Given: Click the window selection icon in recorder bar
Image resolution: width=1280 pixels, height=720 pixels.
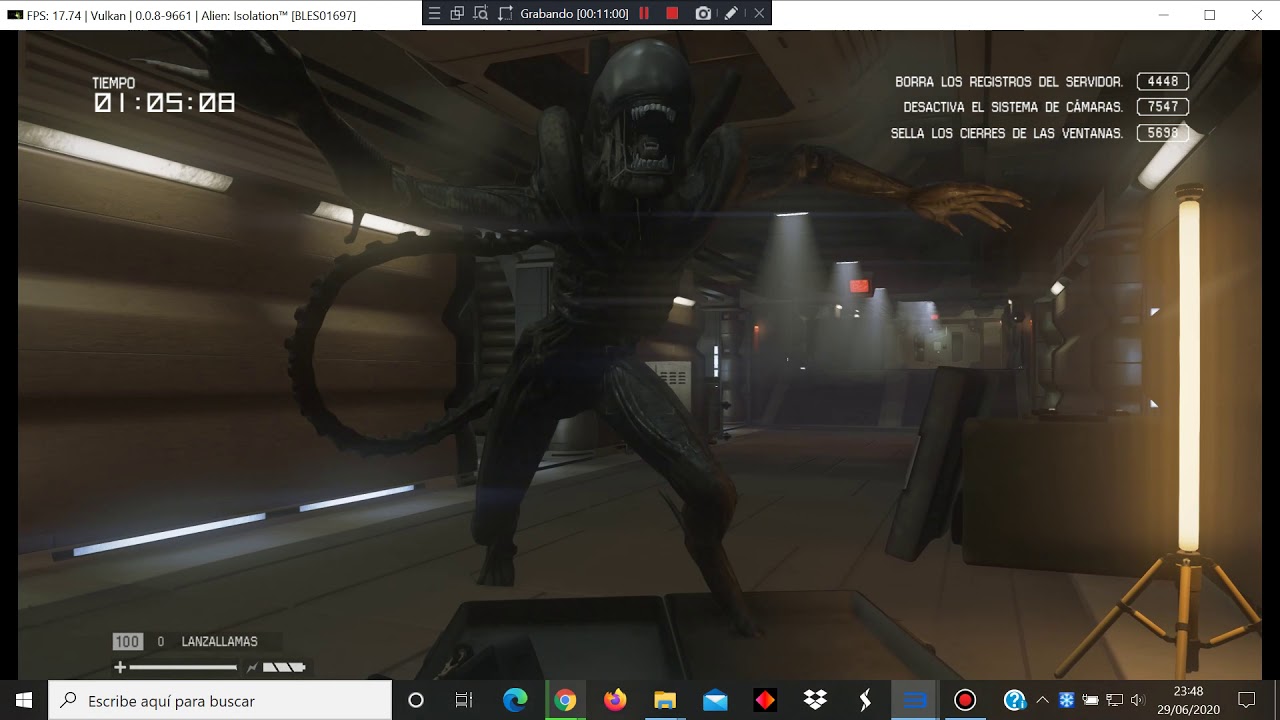Looking at the screenshot, I should (457, 14).
